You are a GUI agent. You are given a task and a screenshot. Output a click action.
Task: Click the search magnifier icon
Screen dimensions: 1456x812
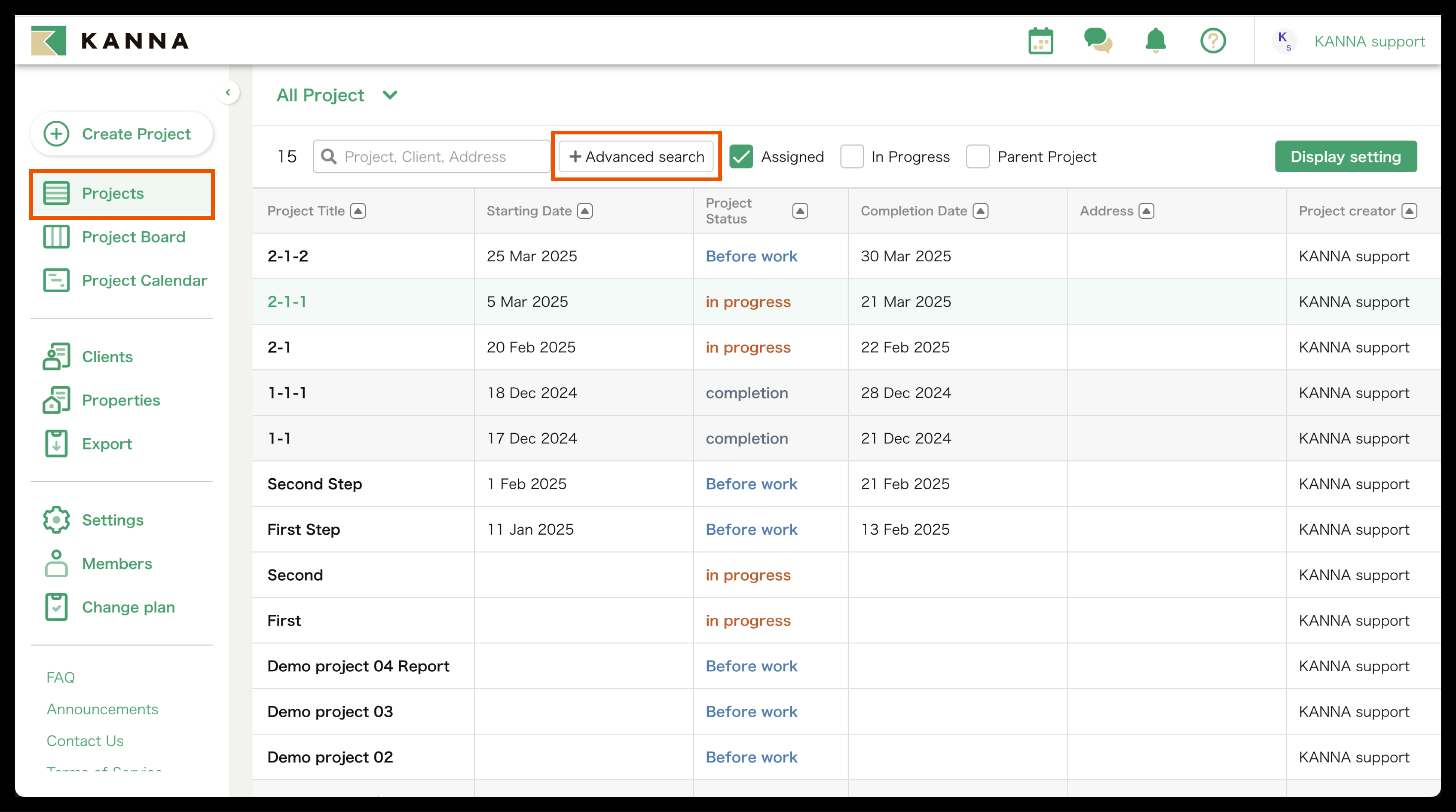coord(329,157)
